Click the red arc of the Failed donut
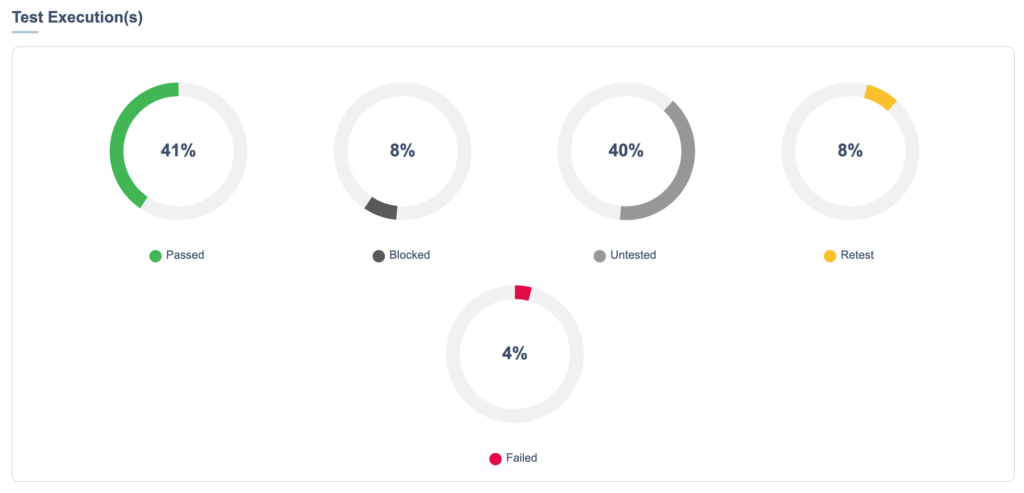 (x=522, y=292)
